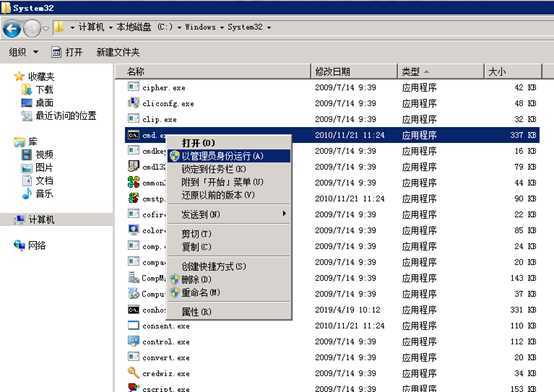Choose 打开(O) in the context menu

pos(229,143)
